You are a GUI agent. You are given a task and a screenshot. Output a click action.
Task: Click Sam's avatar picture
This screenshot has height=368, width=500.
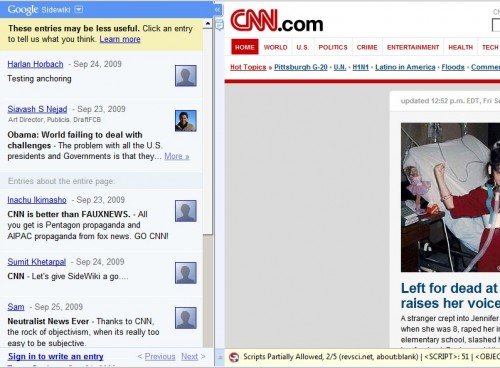pos(186,318)
